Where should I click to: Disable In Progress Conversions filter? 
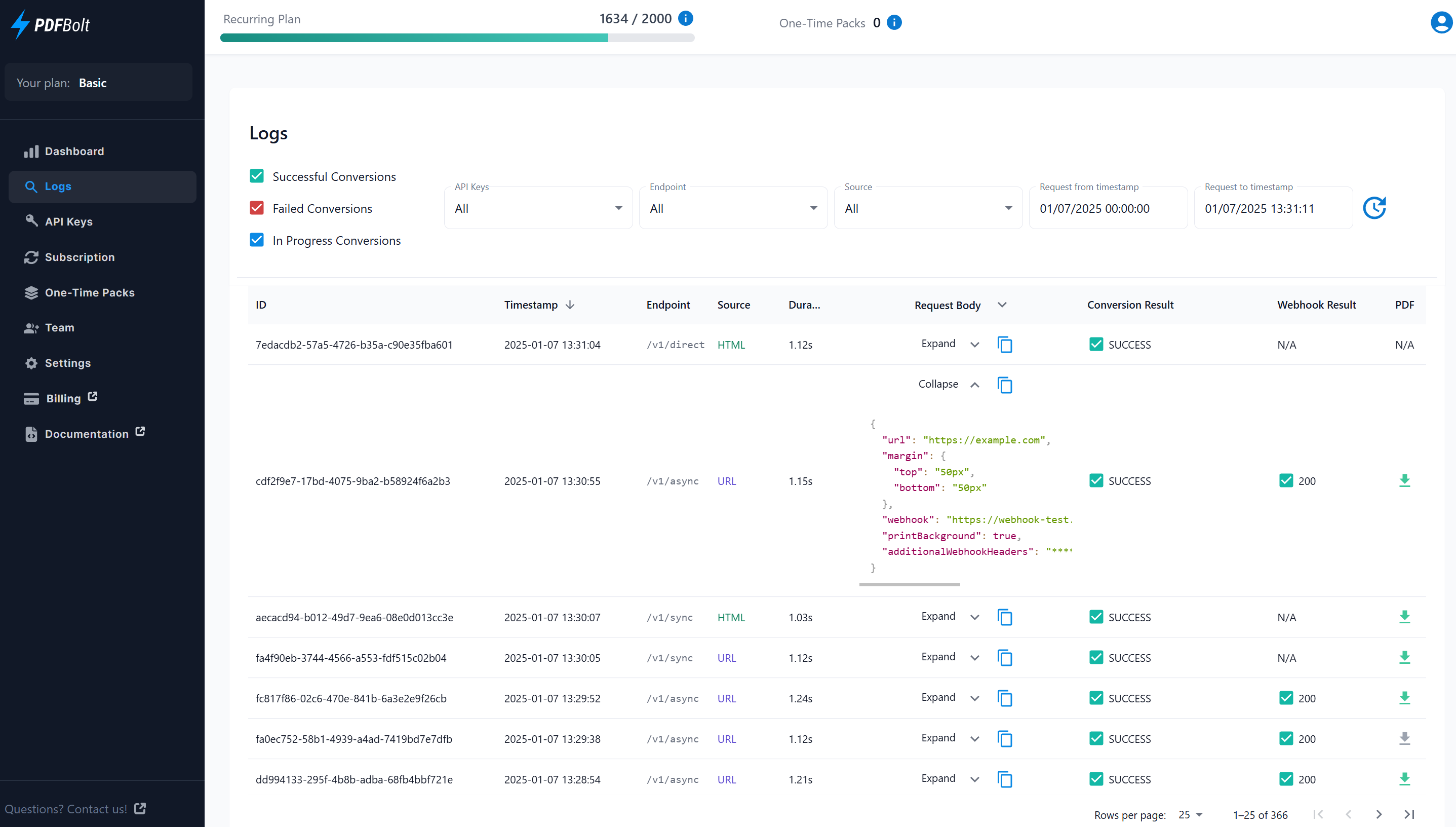(257, 240)
